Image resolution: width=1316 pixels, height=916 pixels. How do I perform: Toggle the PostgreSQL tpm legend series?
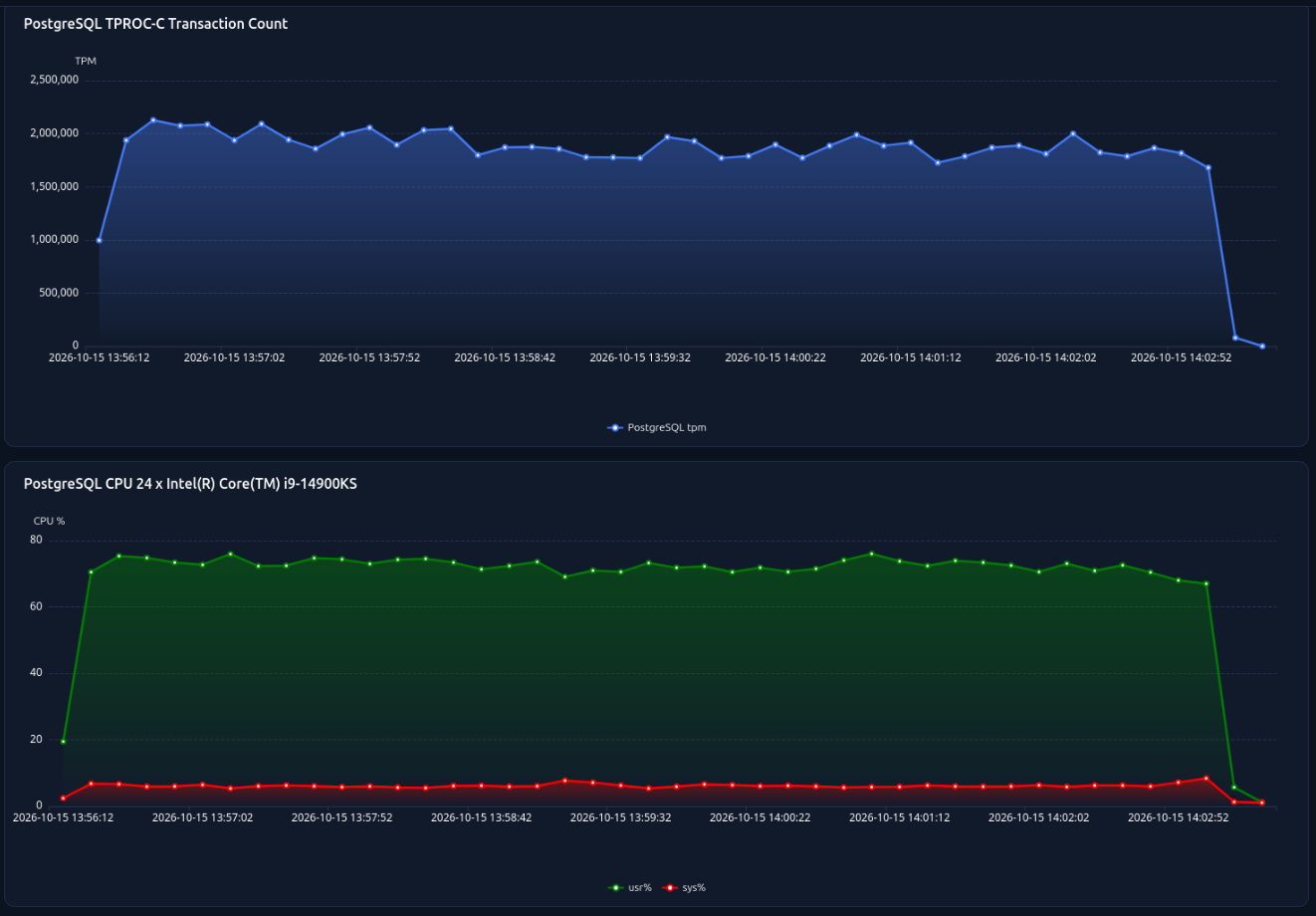657,427
